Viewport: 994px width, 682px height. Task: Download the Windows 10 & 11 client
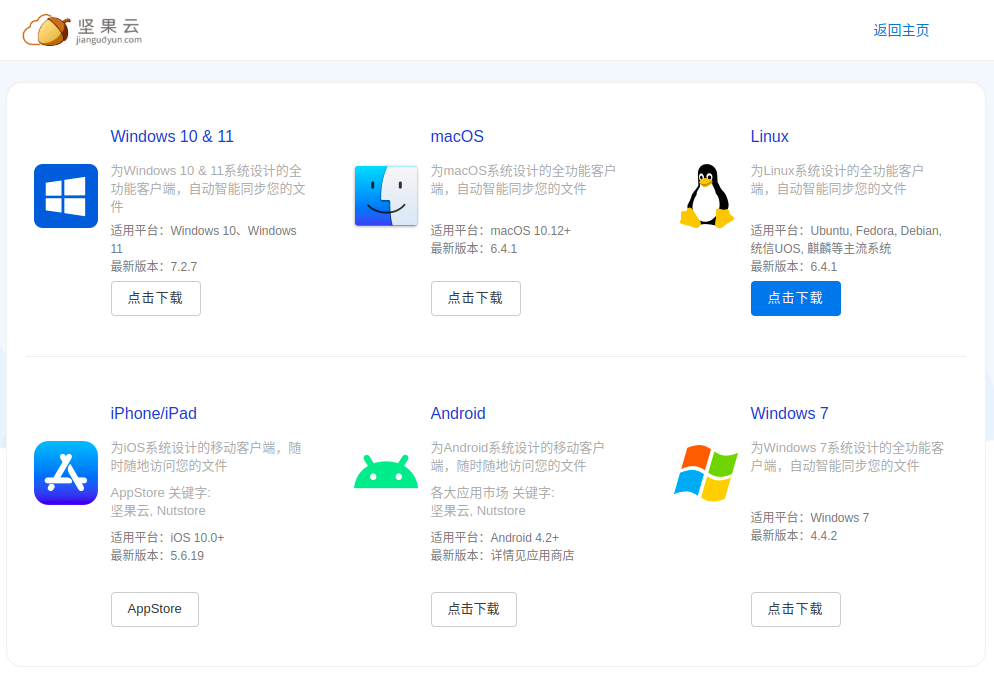click(x=155, y=298)
